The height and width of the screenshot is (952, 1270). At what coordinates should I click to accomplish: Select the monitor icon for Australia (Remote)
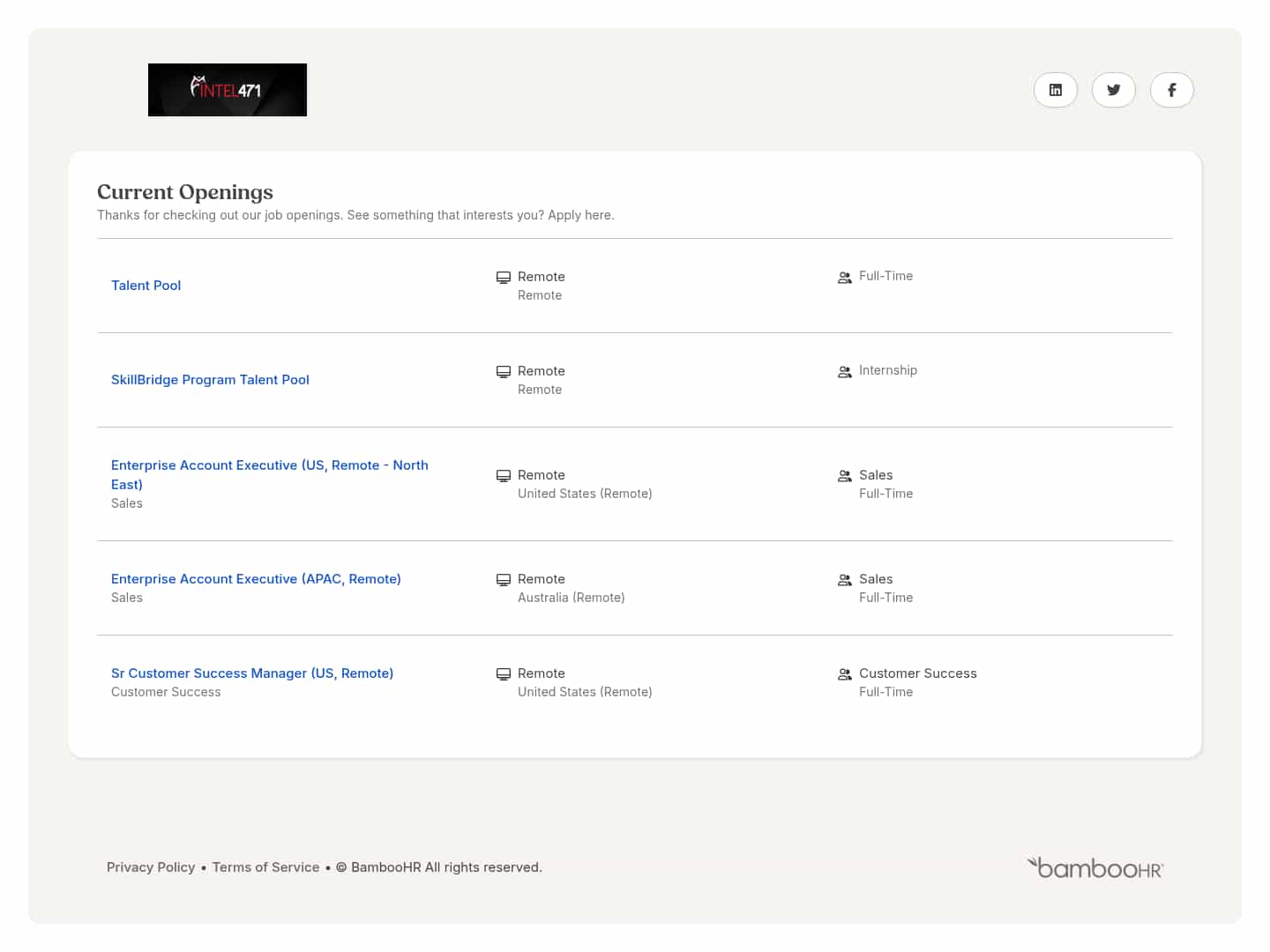[x=504, y=579]
